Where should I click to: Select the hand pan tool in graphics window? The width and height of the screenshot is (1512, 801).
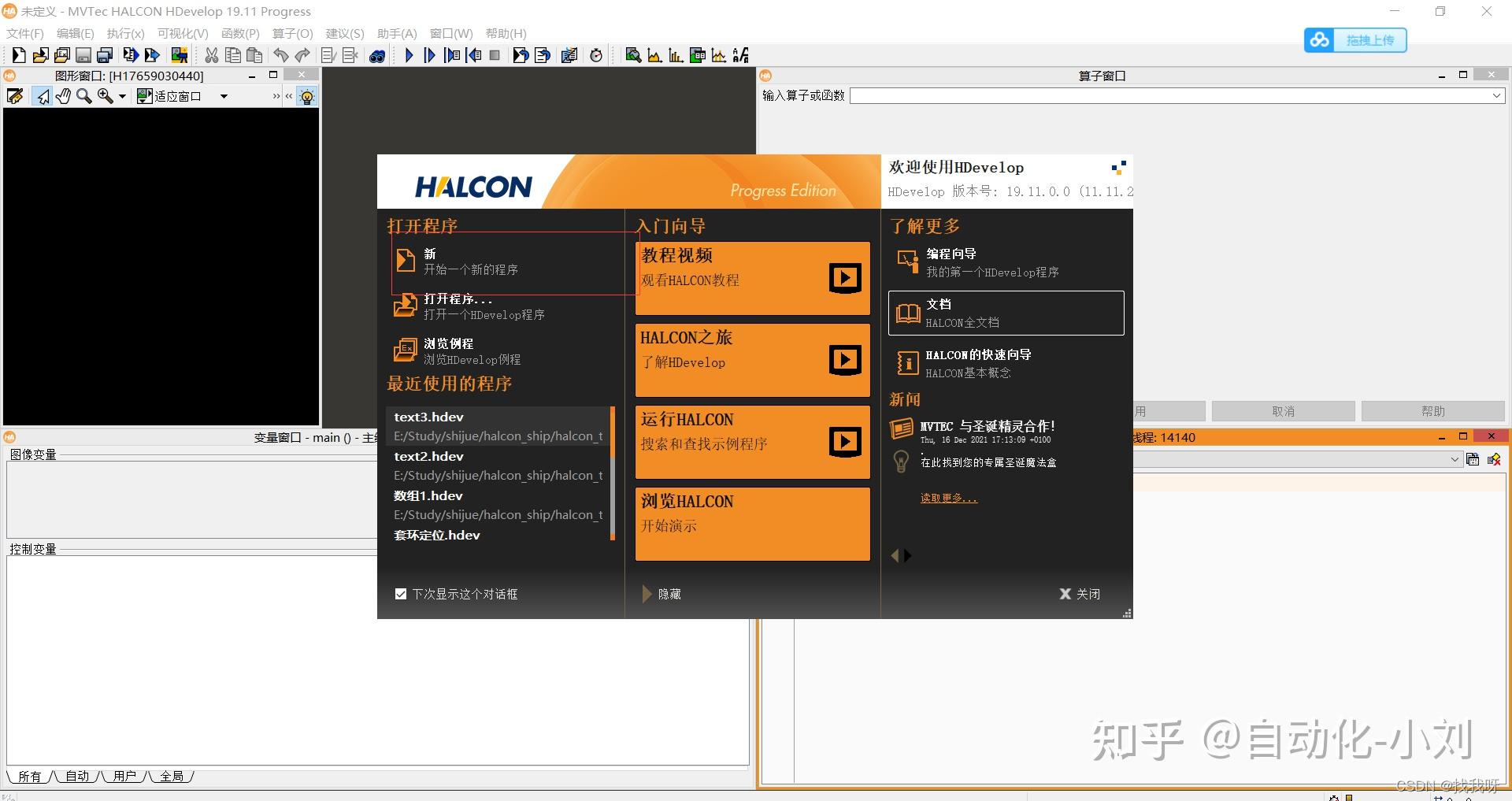tap(63, 96)
